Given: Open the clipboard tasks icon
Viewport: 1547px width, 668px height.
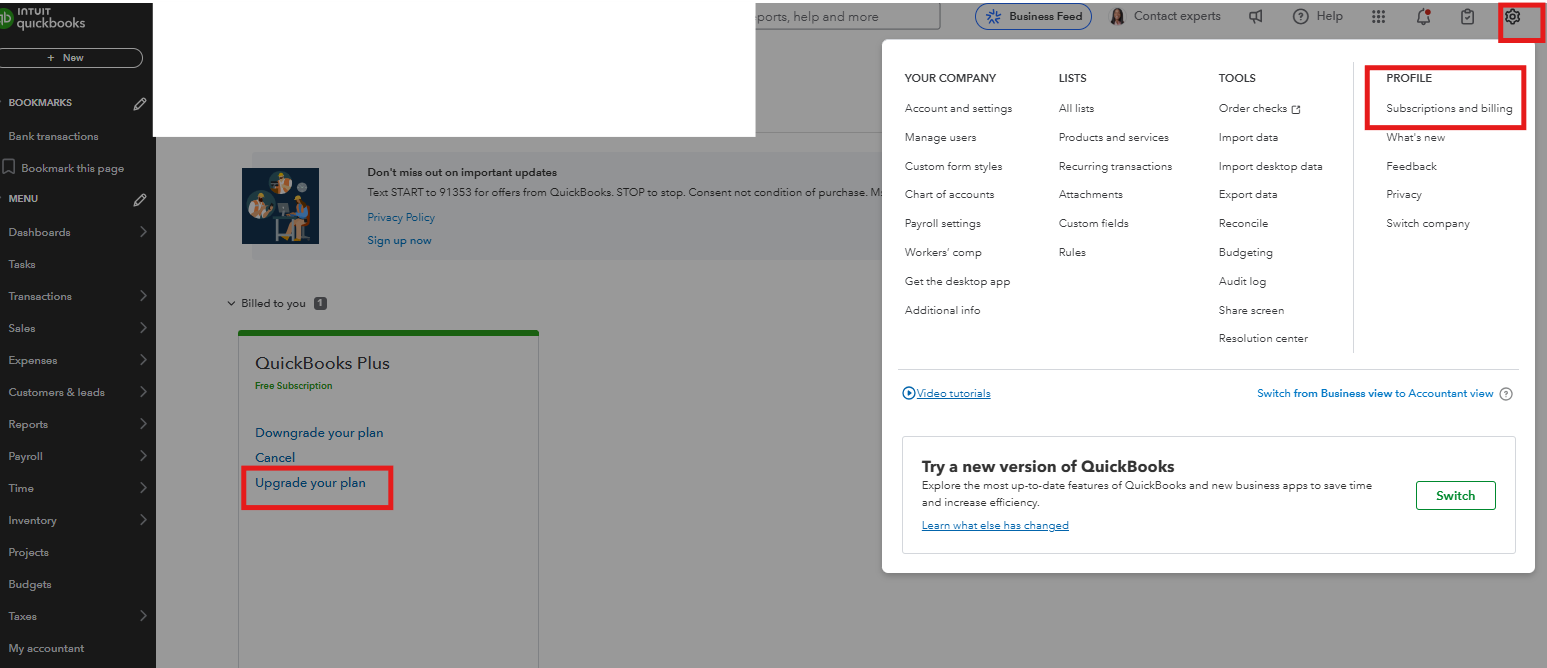Looking at the screenshot, I should click(x=1467, y=17).
